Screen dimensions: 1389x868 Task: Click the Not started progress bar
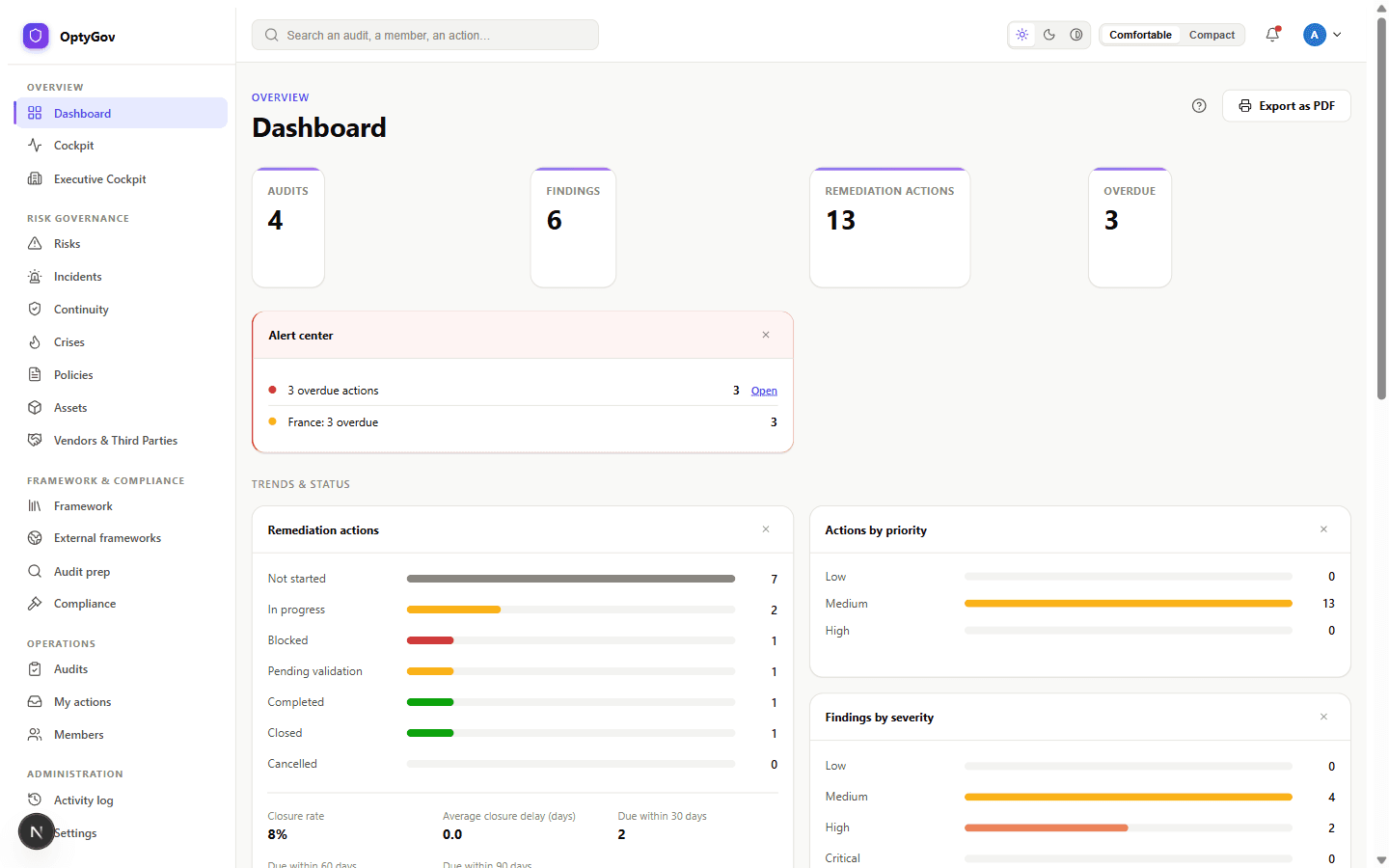571,579
